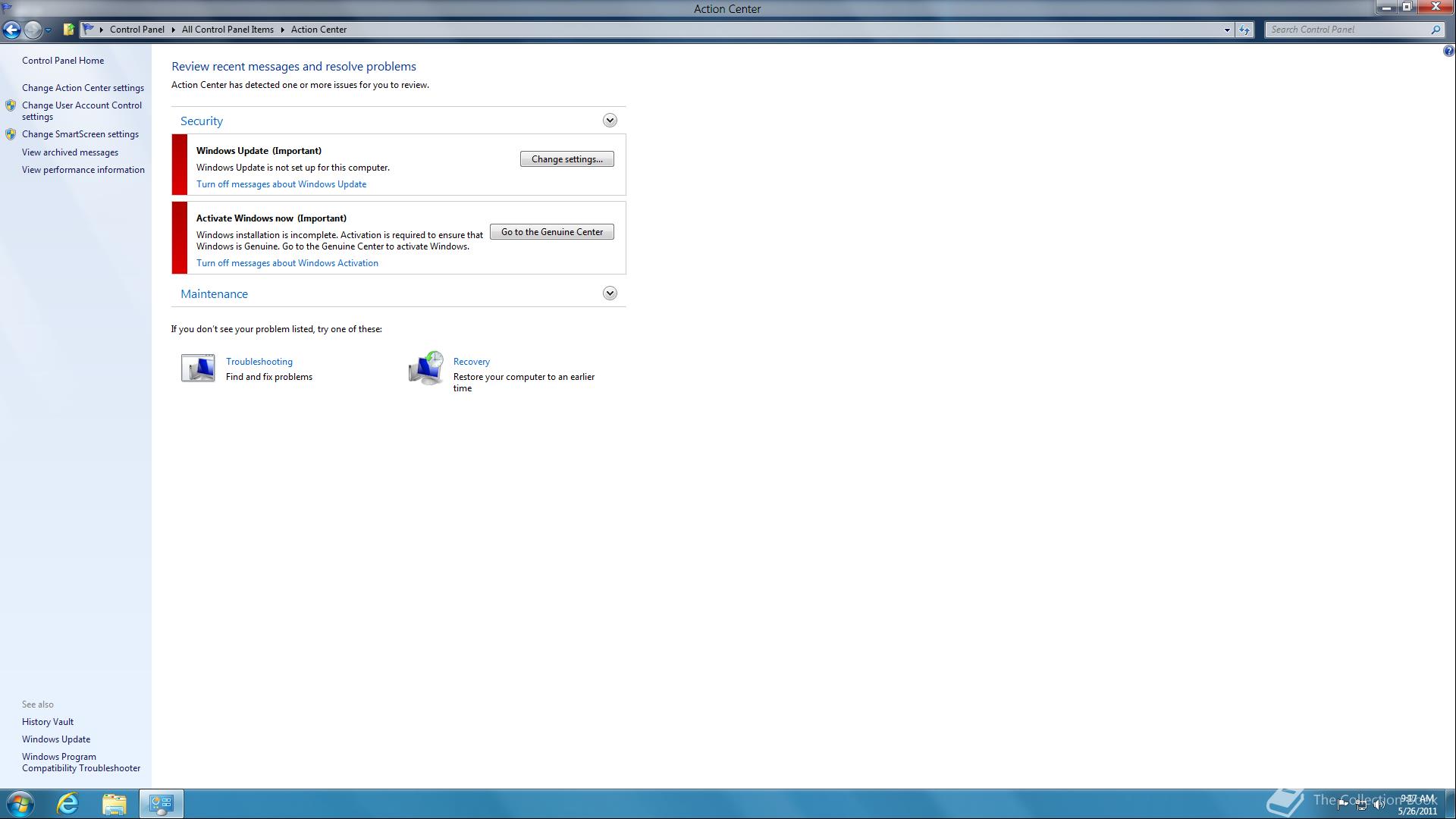Screen dimensions: 1456x819
Task: Open Help via the question mark icon
Action: pyautogui.click(x=1449, y=50)
